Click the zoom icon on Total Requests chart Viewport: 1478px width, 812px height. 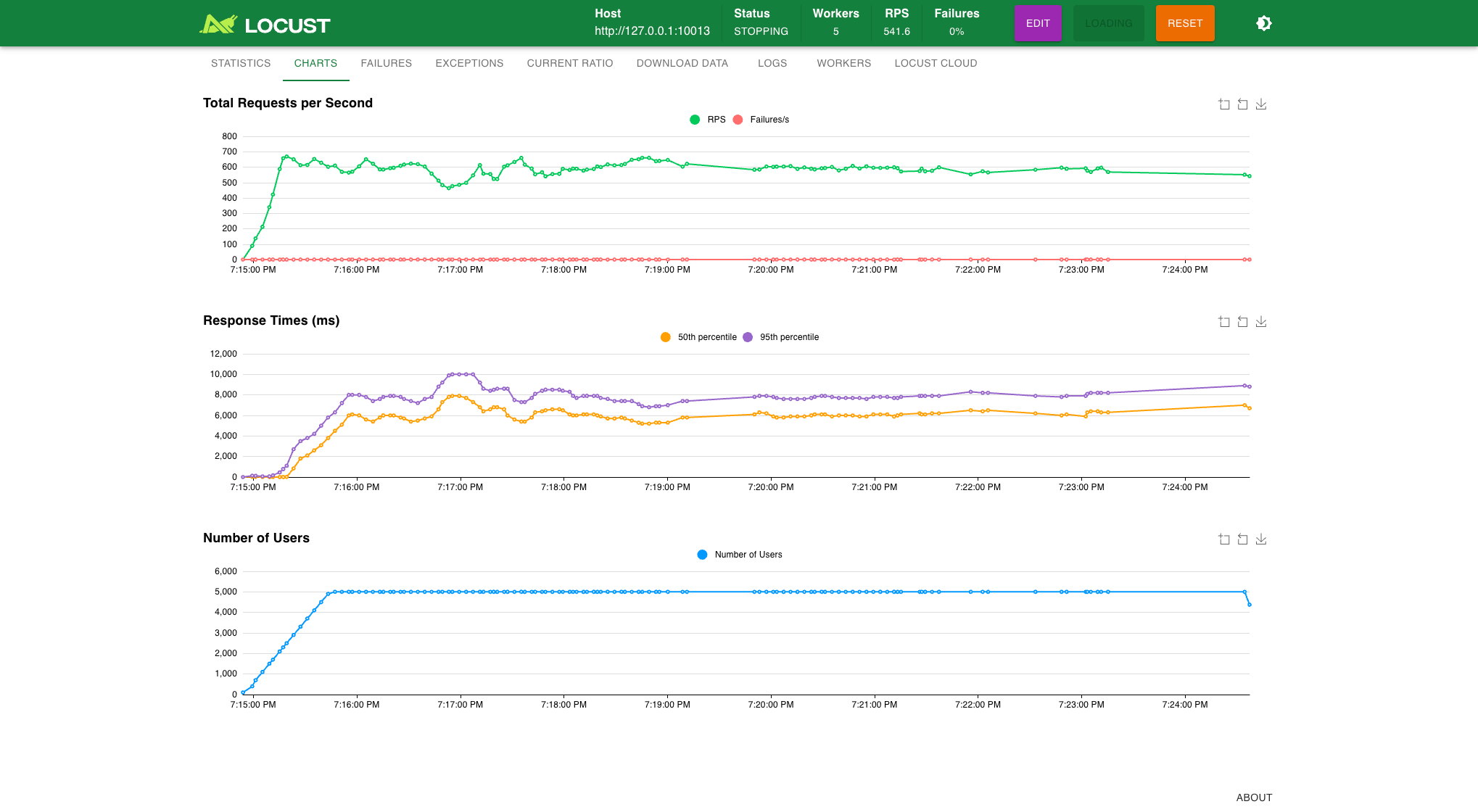click(x=1224, y=104)
